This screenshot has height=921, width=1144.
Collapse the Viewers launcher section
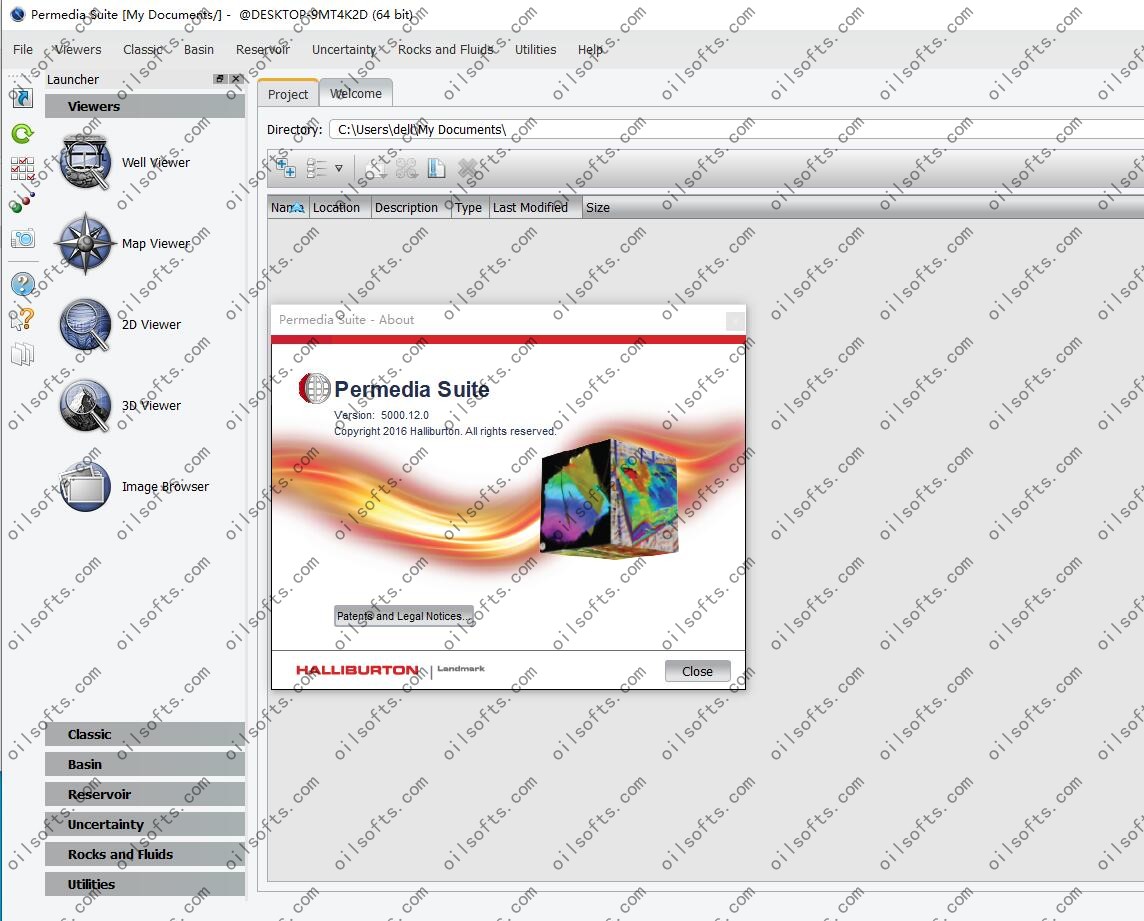144,106
